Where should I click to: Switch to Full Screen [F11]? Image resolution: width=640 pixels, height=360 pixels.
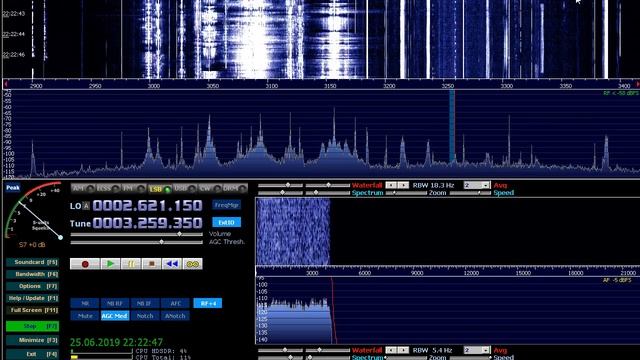[x=33, y=310]
